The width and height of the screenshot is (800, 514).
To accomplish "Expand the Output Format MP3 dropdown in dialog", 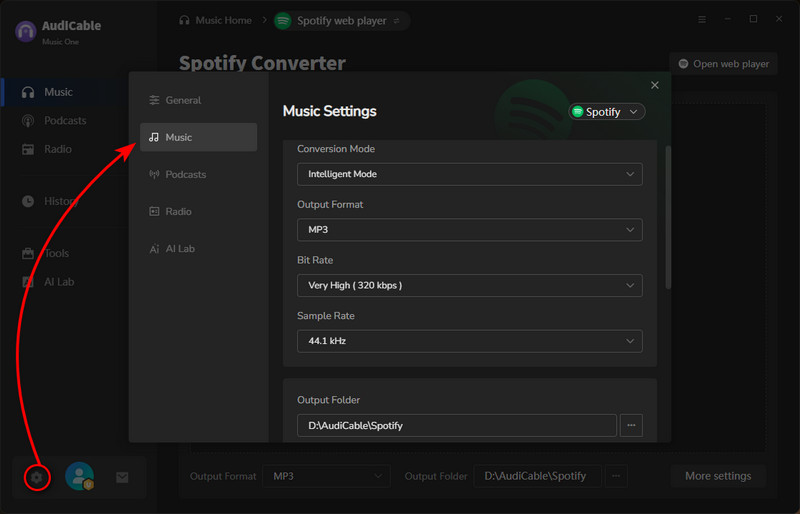I will click(x=469, y=230).
